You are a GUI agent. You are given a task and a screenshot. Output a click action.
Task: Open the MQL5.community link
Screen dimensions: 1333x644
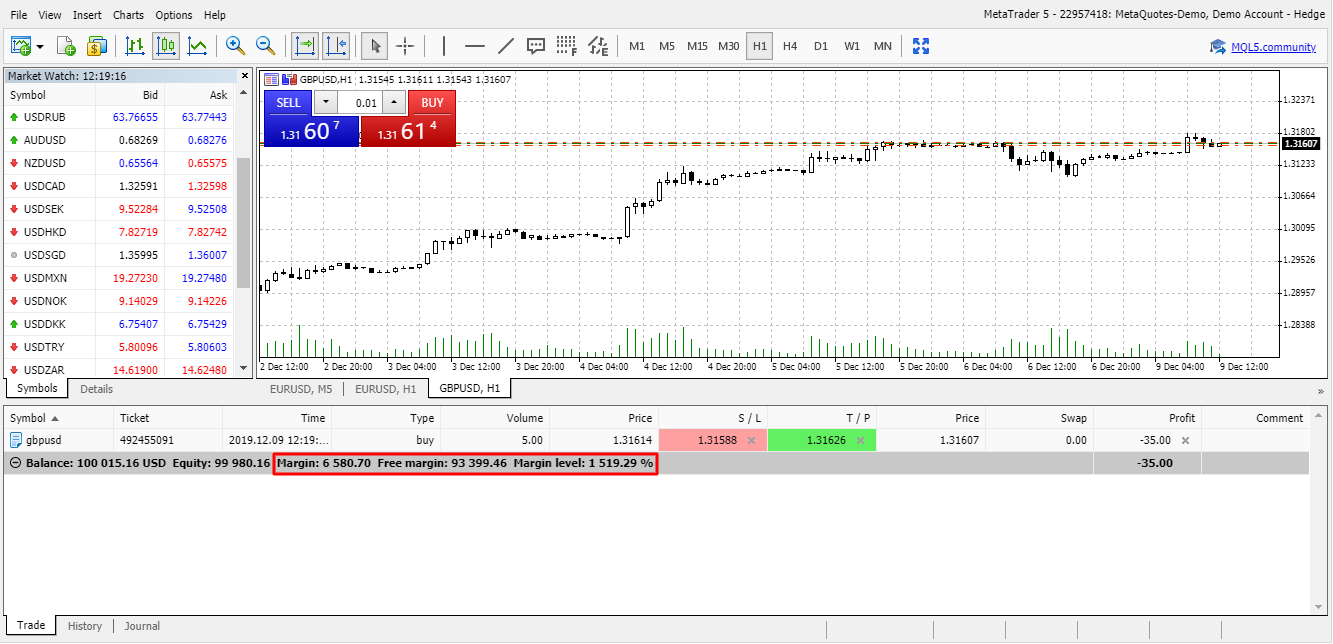(1273, 47)
